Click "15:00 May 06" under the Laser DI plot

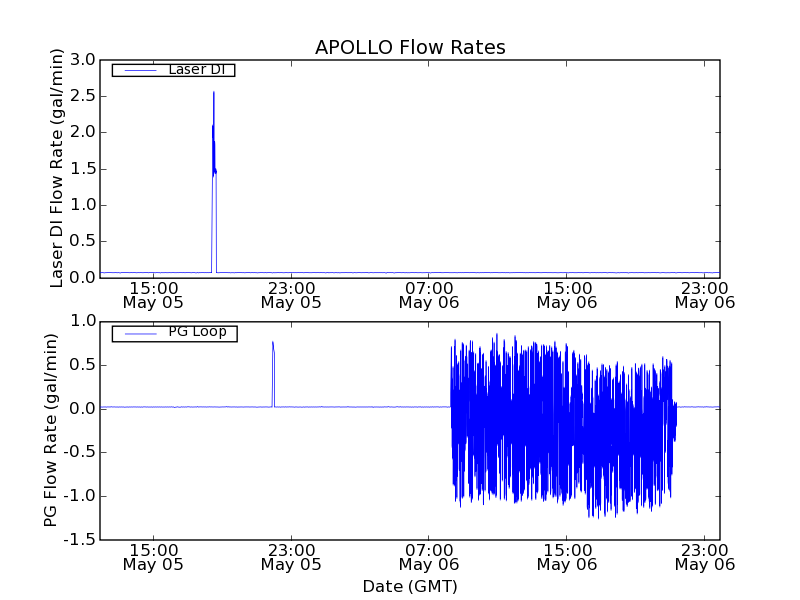(567, 295)
